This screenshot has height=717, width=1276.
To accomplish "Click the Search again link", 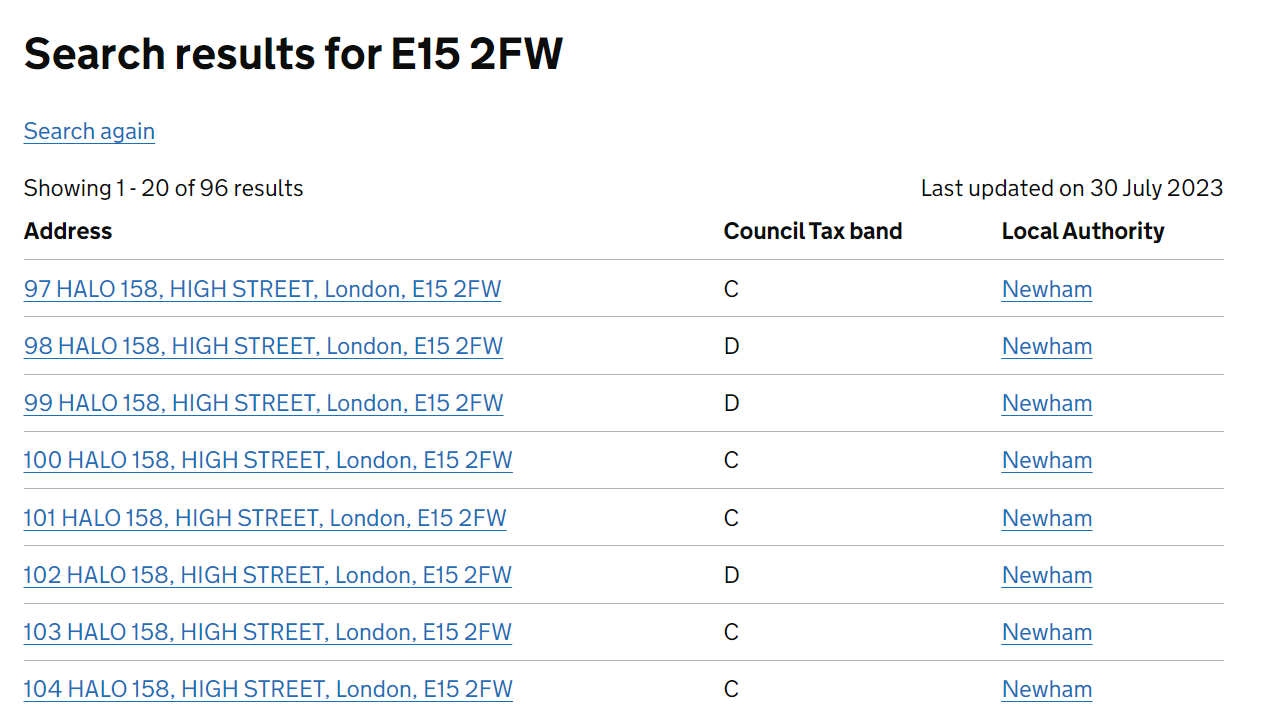I will [x=89, y=131].
